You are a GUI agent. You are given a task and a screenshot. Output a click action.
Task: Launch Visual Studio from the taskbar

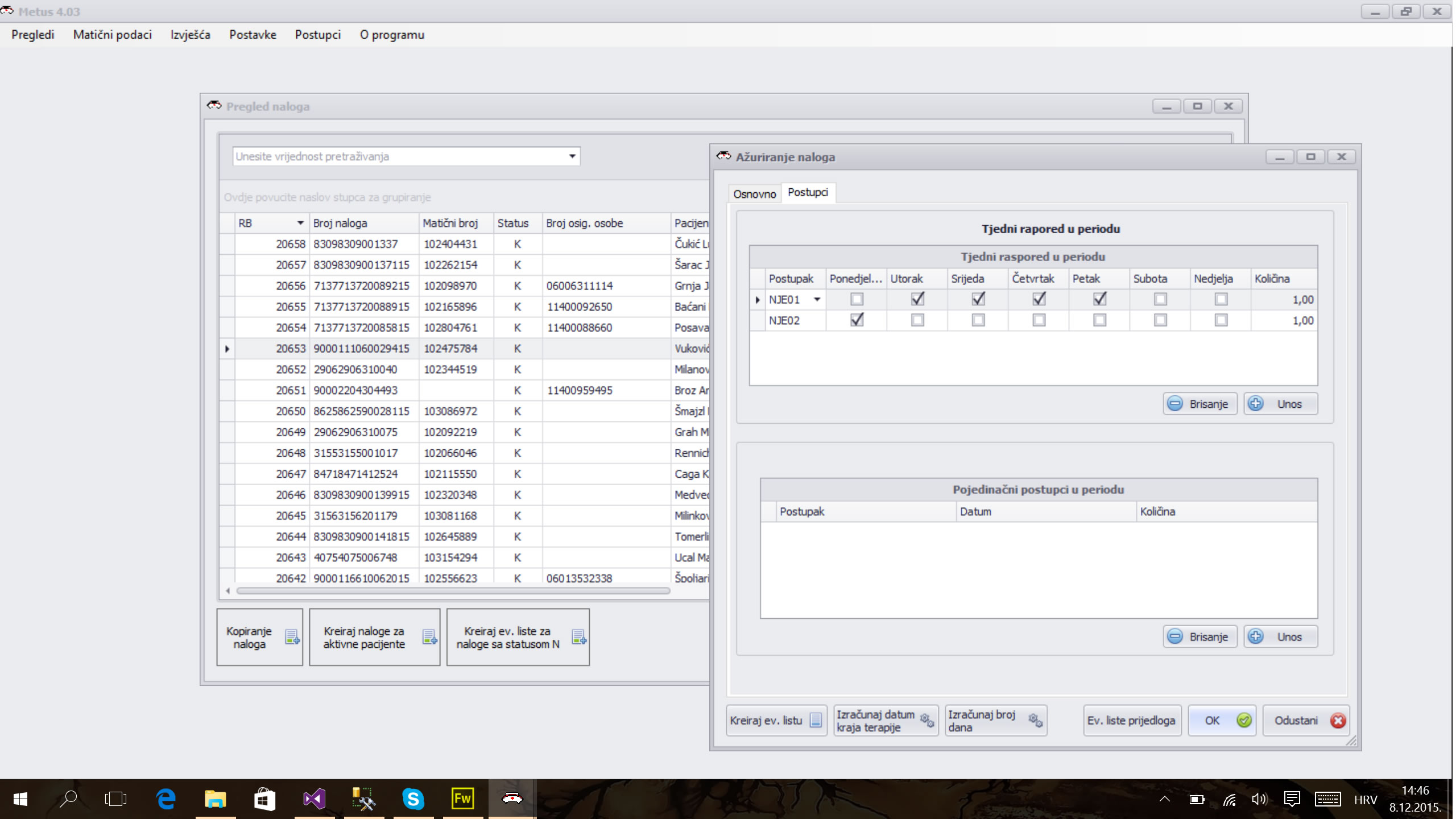(x=315, y=799)
